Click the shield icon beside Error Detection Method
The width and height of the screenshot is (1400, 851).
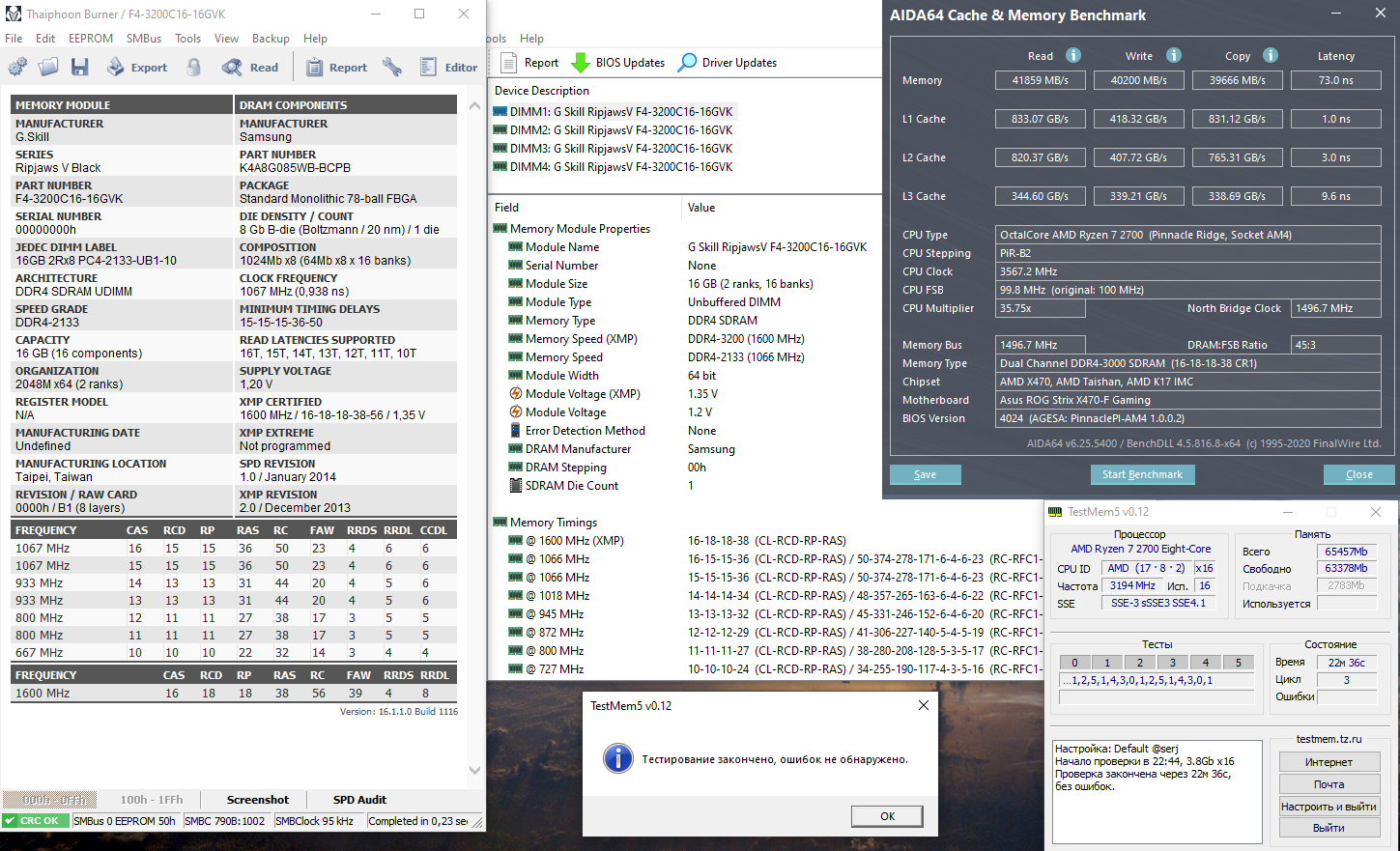[516, 431]
